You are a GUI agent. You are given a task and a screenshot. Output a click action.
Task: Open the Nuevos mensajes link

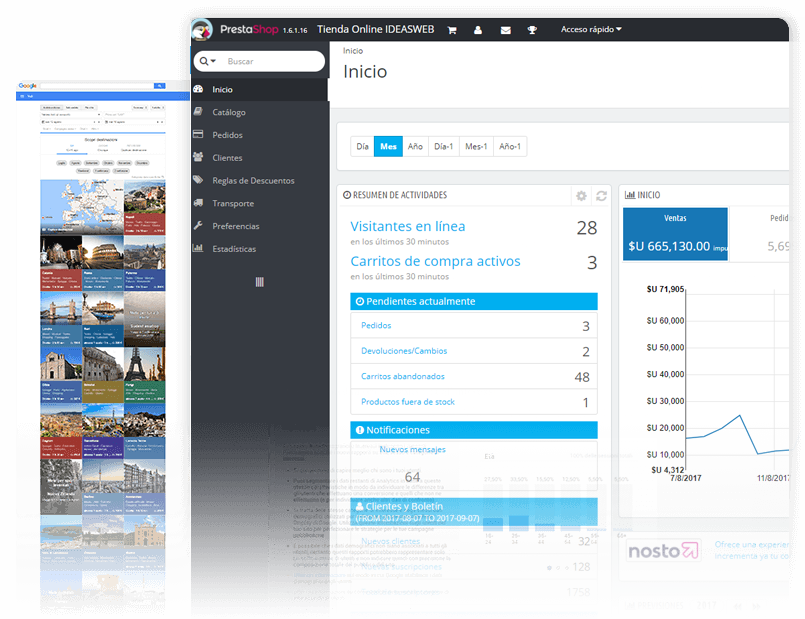(x=412, y=450)
